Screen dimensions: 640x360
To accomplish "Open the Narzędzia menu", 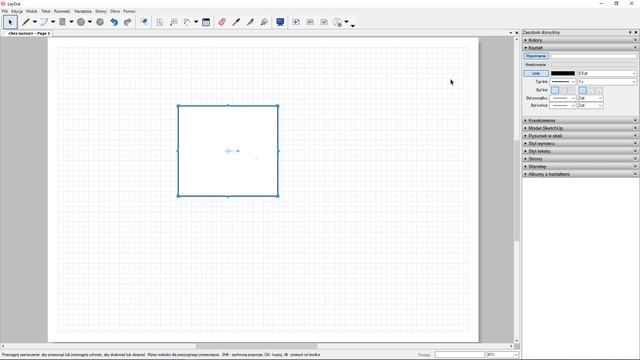I will coord(83,11).
